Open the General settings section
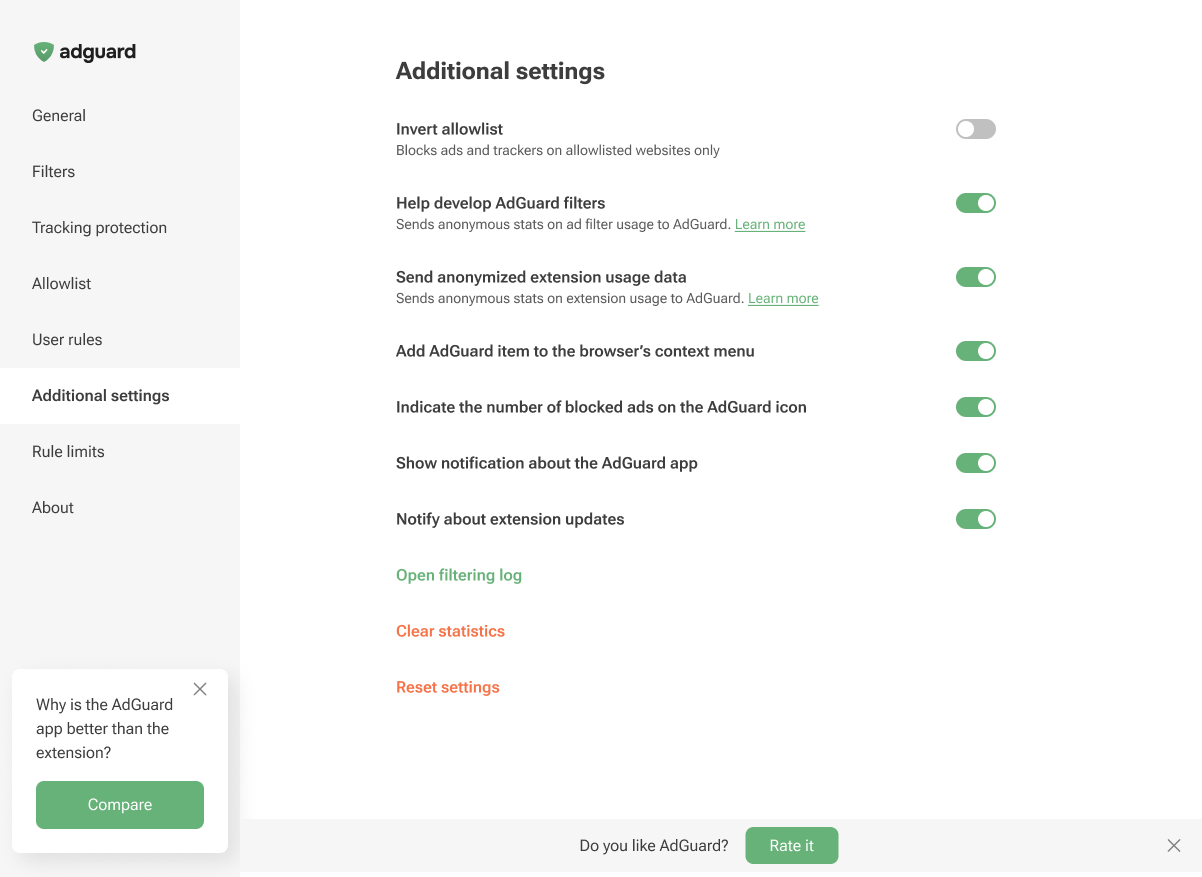The image size is (1202, 877). click(59, 115)
